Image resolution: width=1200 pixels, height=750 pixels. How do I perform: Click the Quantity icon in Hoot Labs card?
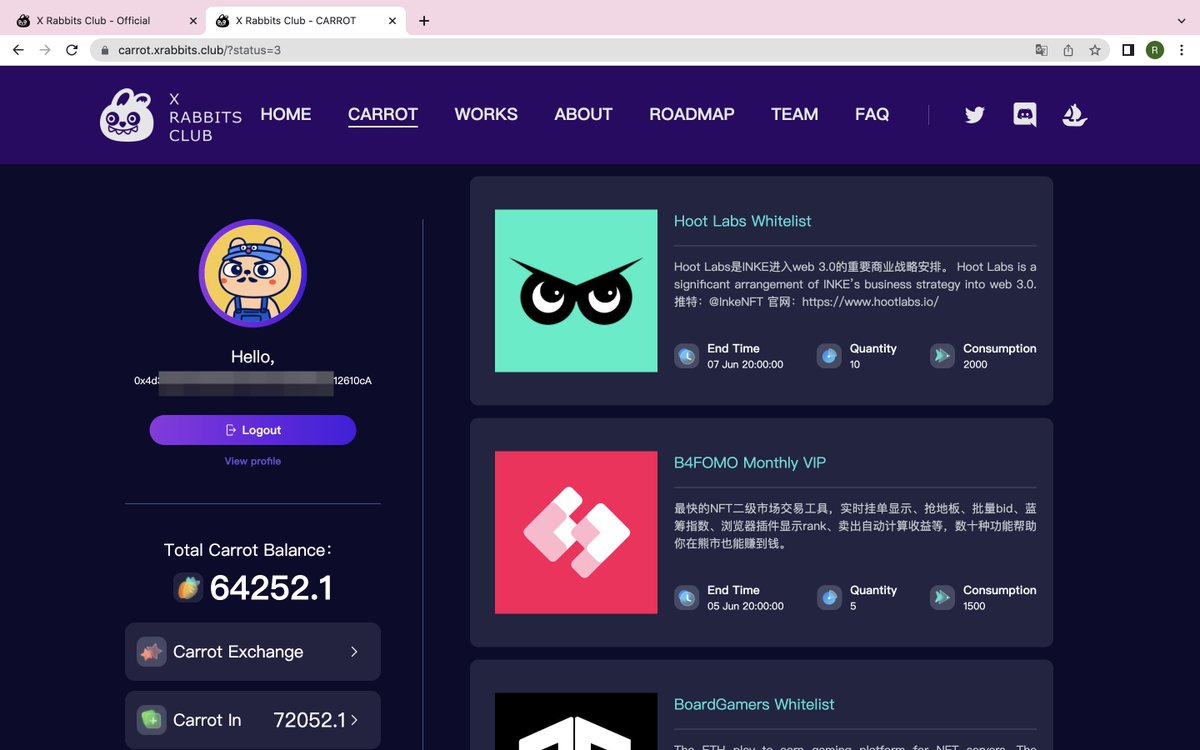point(829,356)
